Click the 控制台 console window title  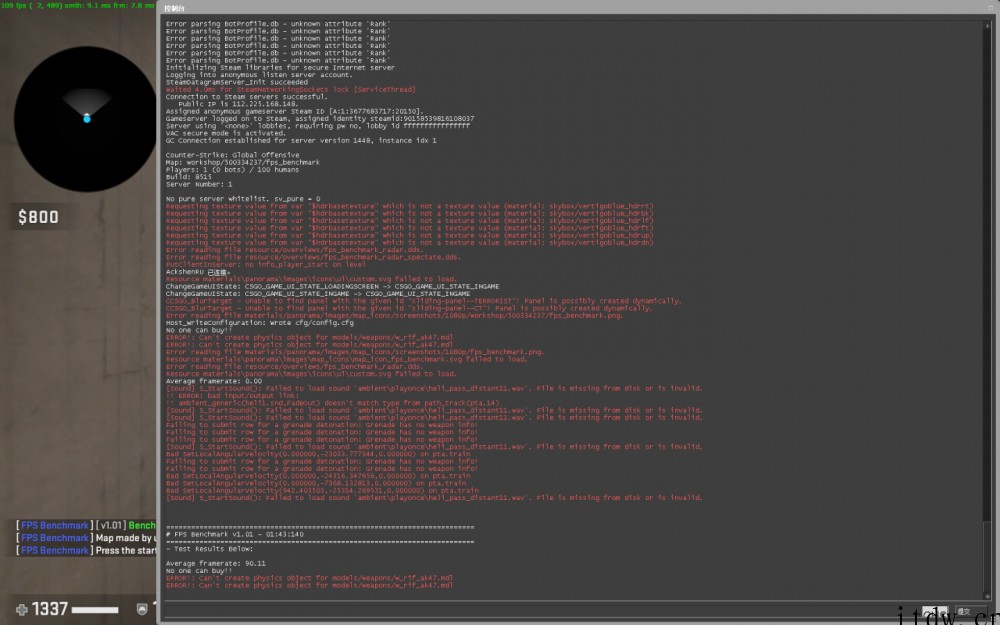click(174, 8)
